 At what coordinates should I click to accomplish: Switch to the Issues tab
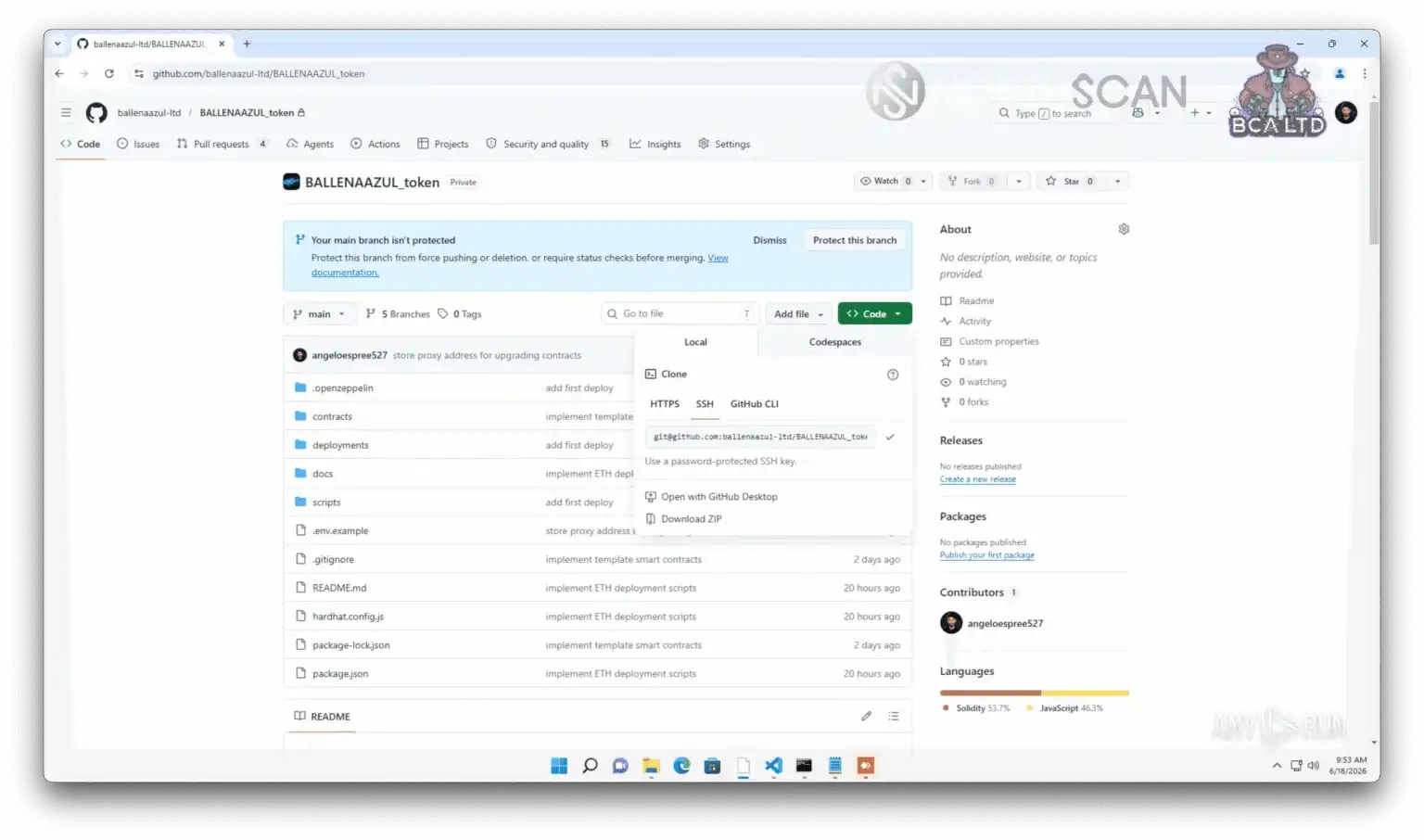click(137, 144)
